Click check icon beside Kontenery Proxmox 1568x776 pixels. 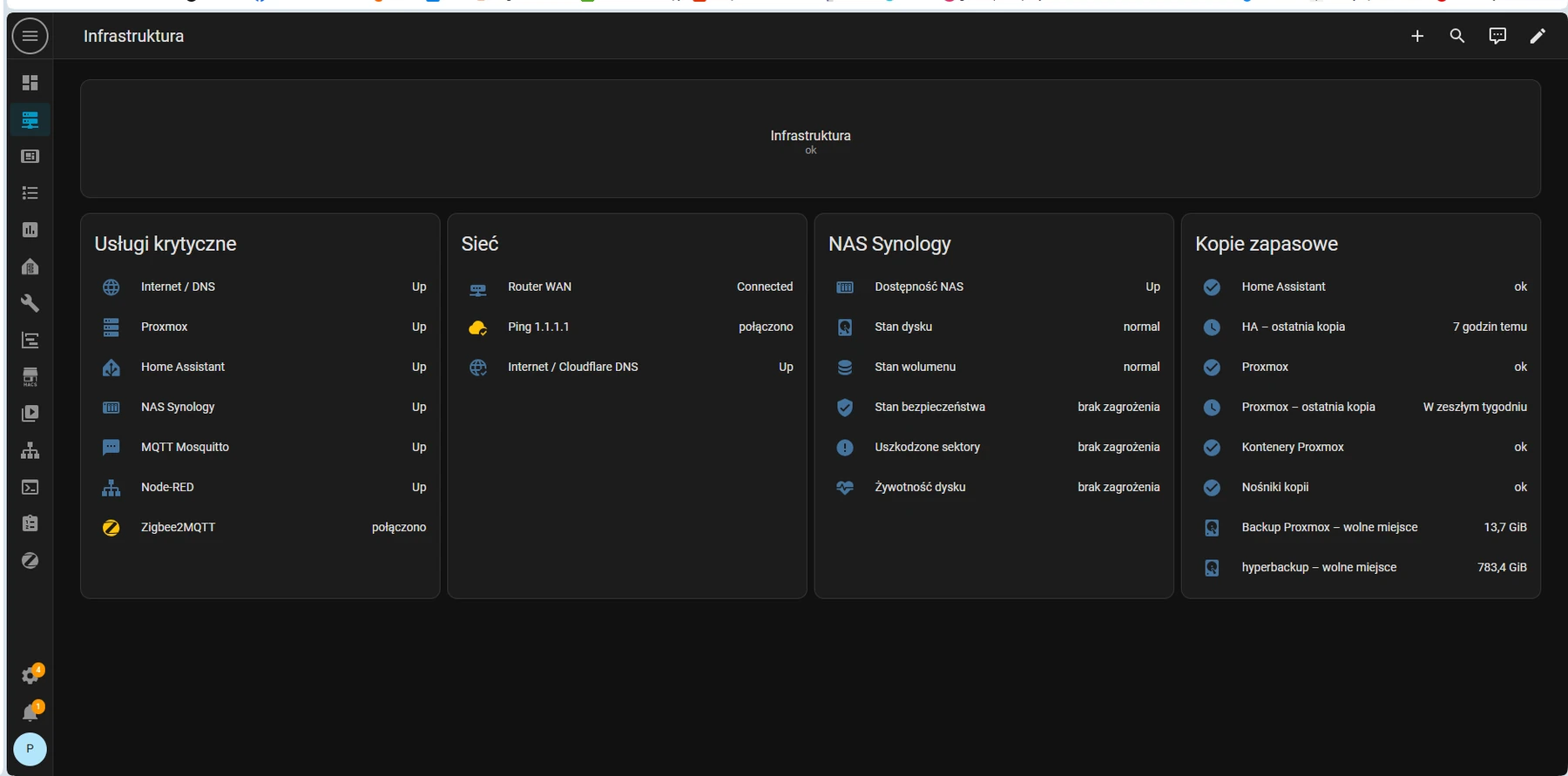pyautogui.click(x=1212, y=448)
